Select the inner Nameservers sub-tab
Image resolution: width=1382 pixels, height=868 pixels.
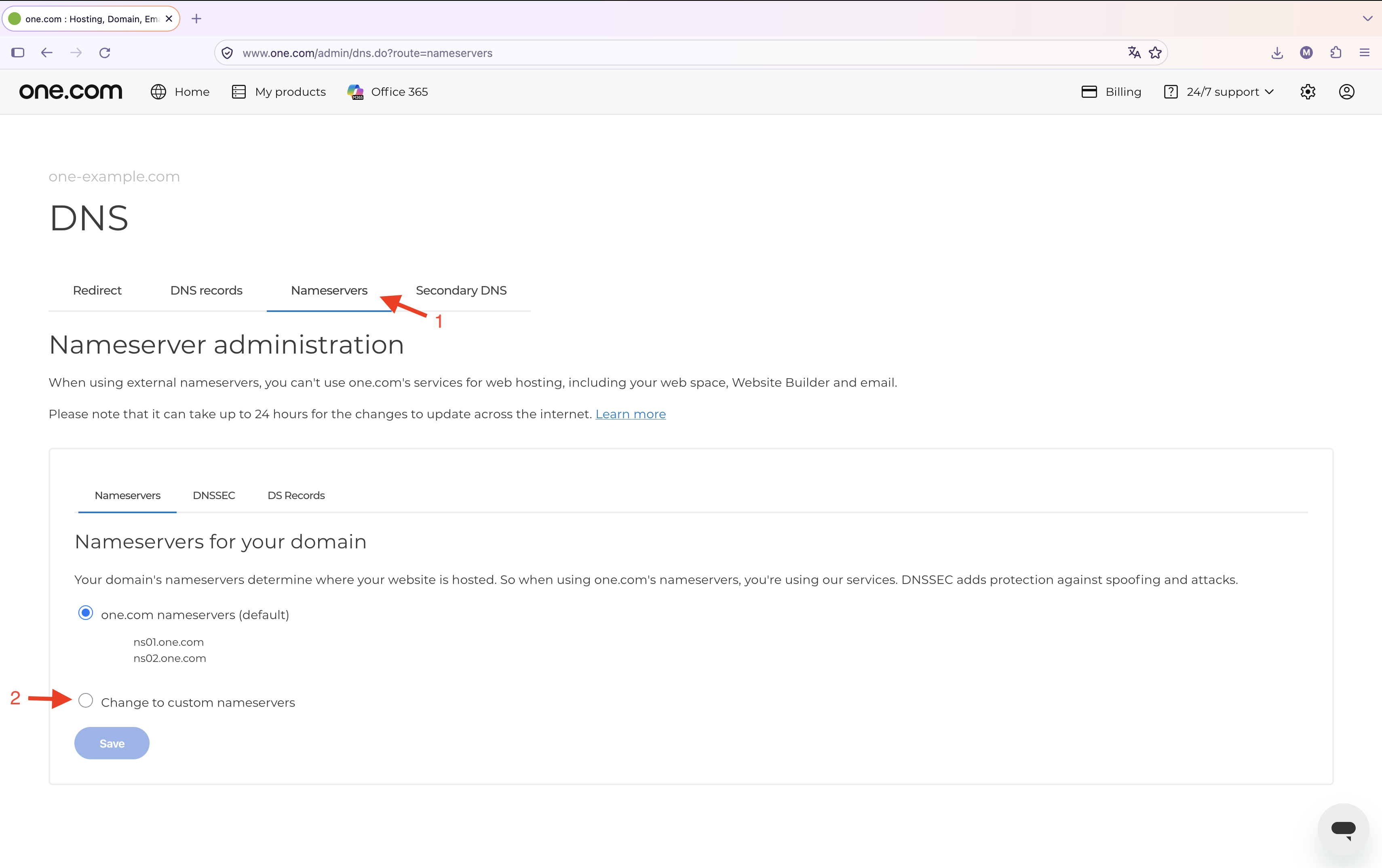[127, 495]
